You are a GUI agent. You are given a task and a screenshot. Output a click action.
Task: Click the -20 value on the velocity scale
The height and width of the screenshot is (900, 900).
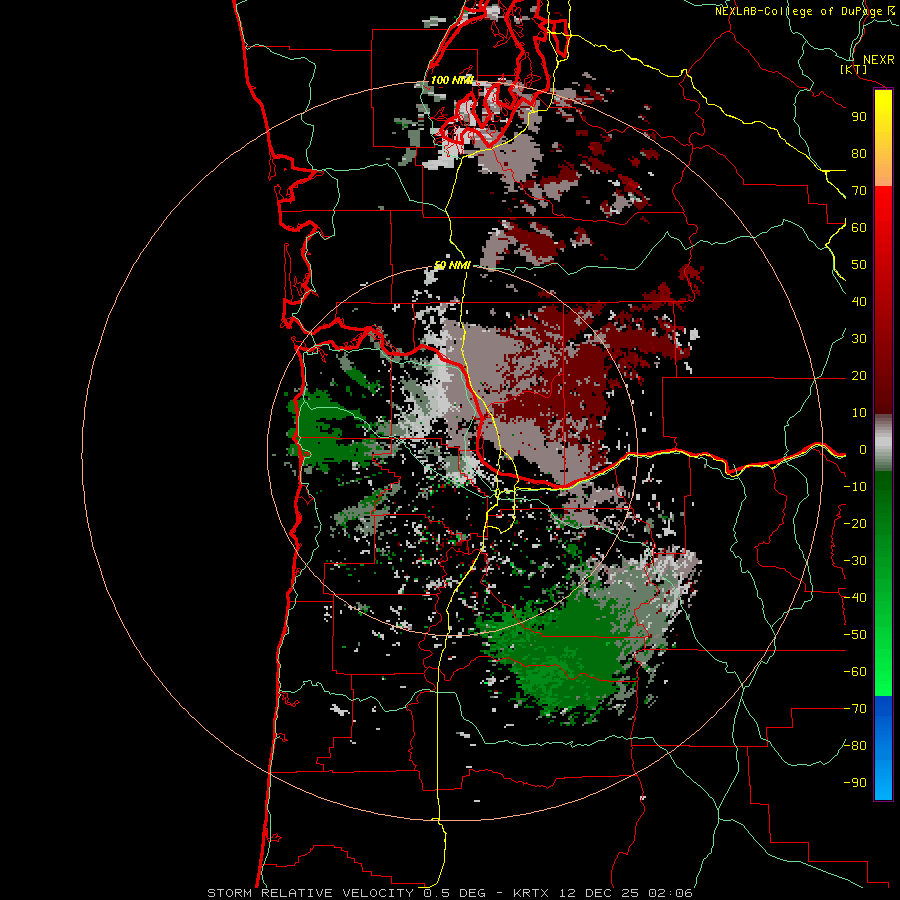(x=855, y=523)
